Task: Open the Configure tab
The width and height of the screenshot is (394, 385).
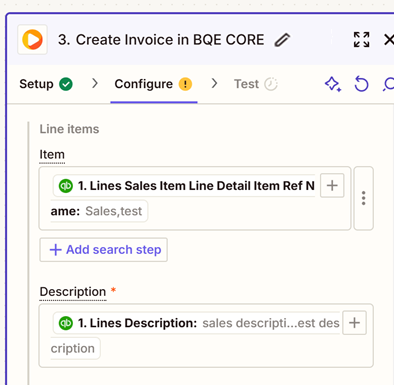Action: point(153,84)
